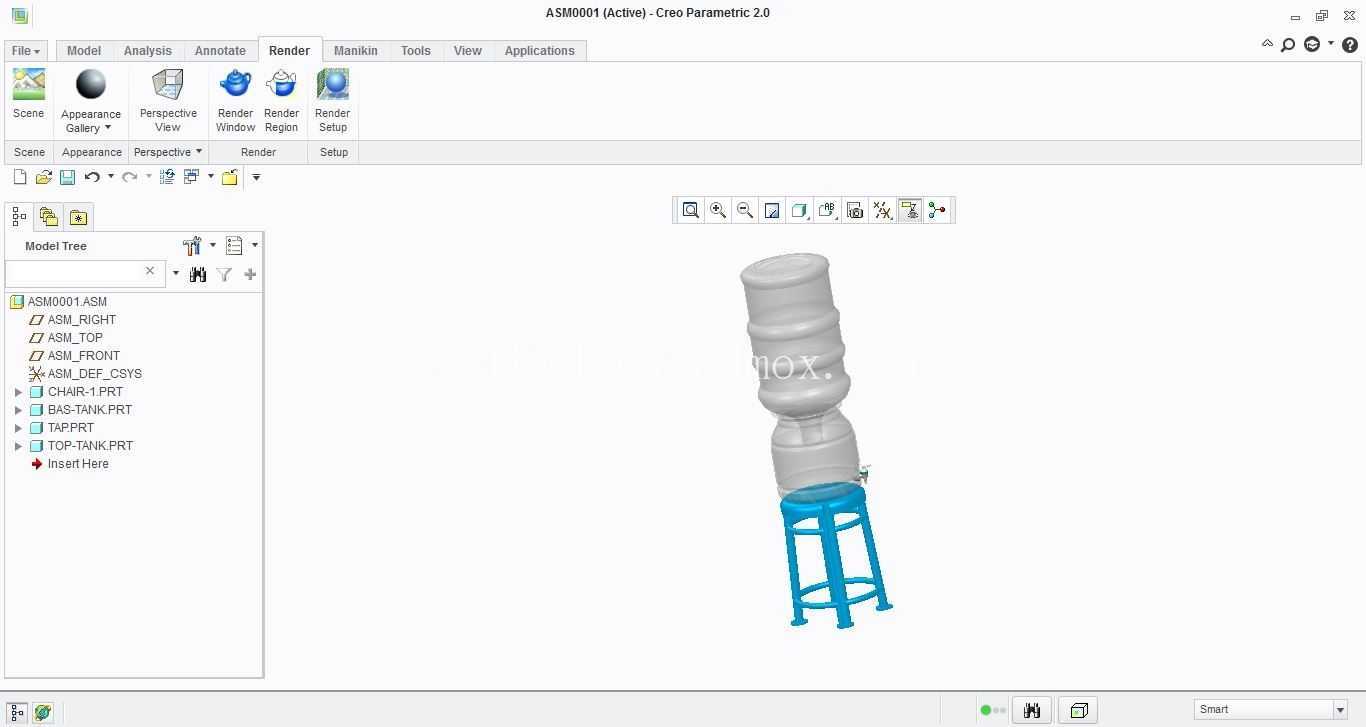1366x727 pixels.
Task: Open the Tools ribbon tab
Action: point(416,51)
